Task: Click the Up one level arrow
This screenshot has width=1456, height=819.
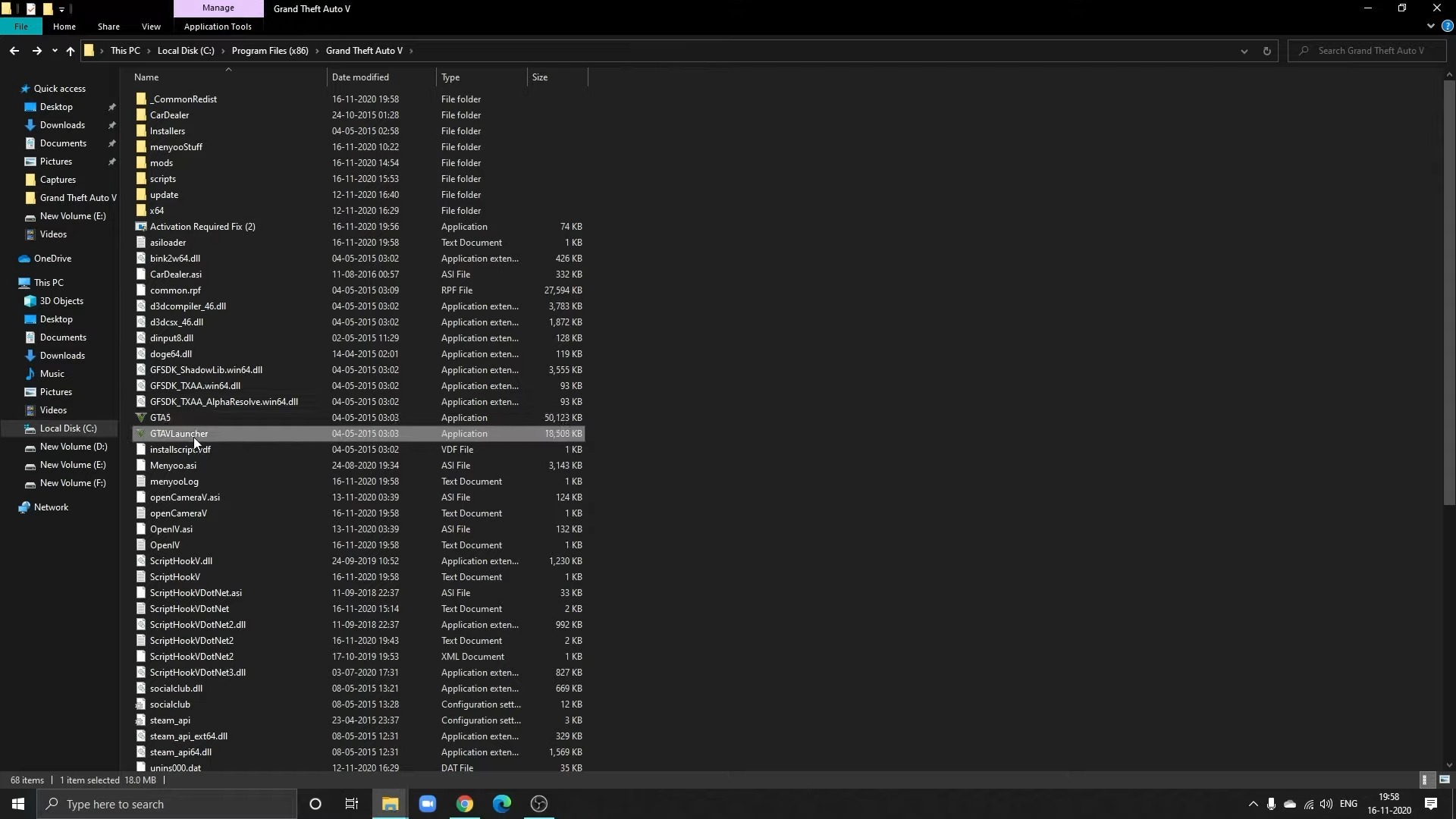Action: pos(71,51)
